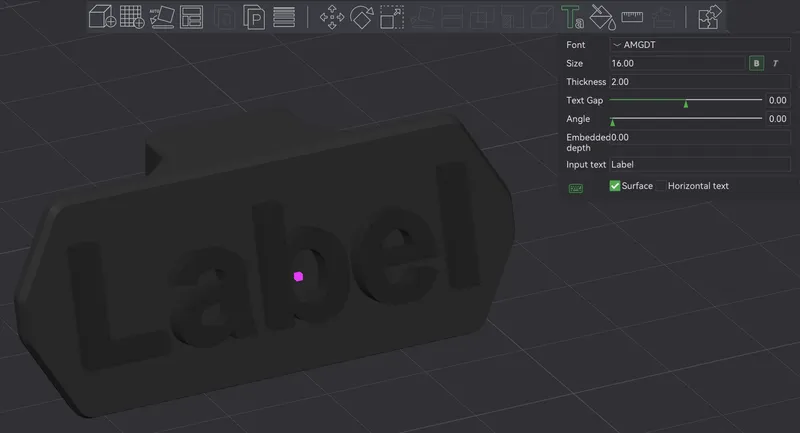The height and width of the screenshot is (433, 800).
Task: Click the Thickness field showing 2.00
Action: click(700, 82)
